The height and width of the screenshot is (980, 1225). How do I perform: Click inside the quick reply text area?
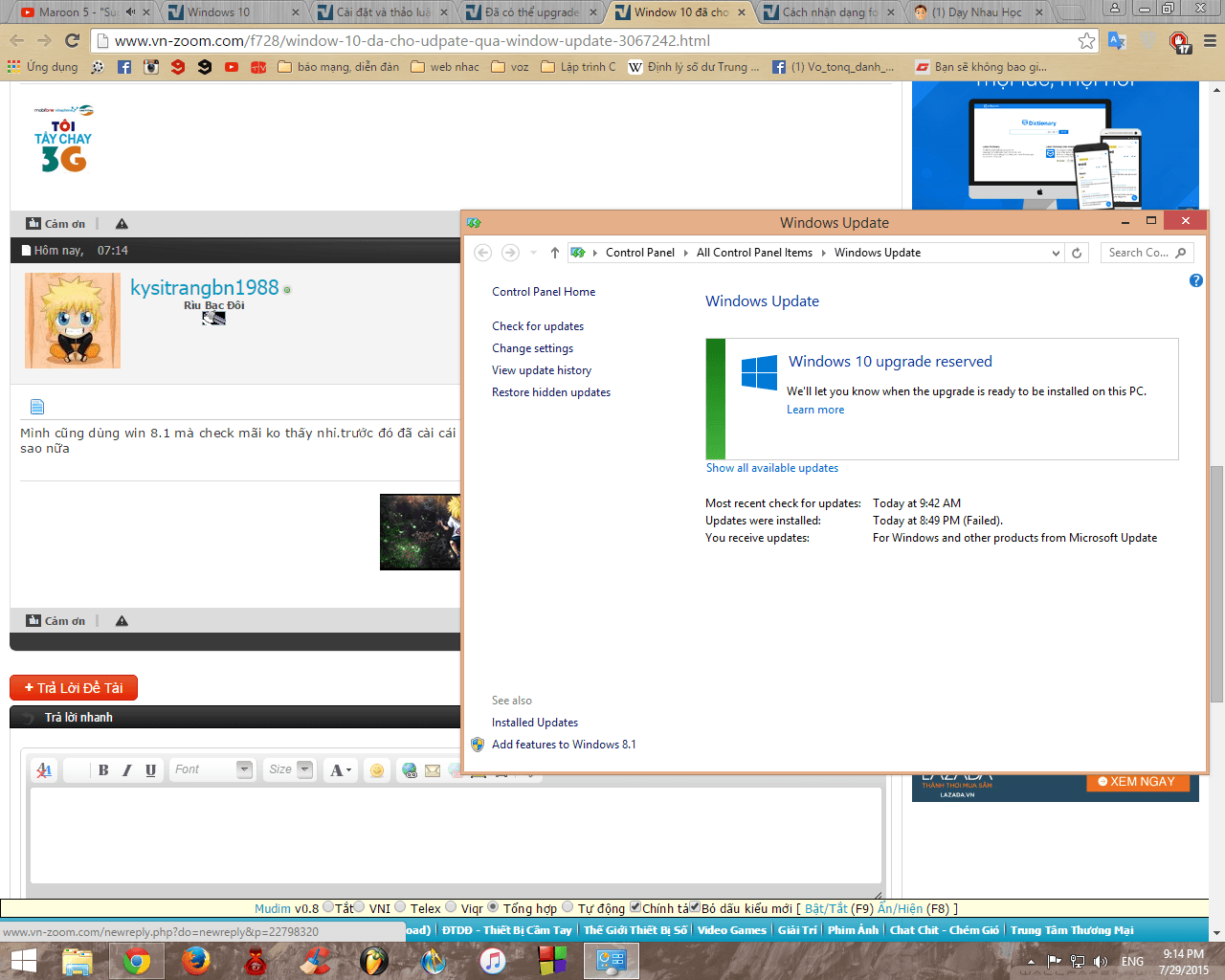456,835
